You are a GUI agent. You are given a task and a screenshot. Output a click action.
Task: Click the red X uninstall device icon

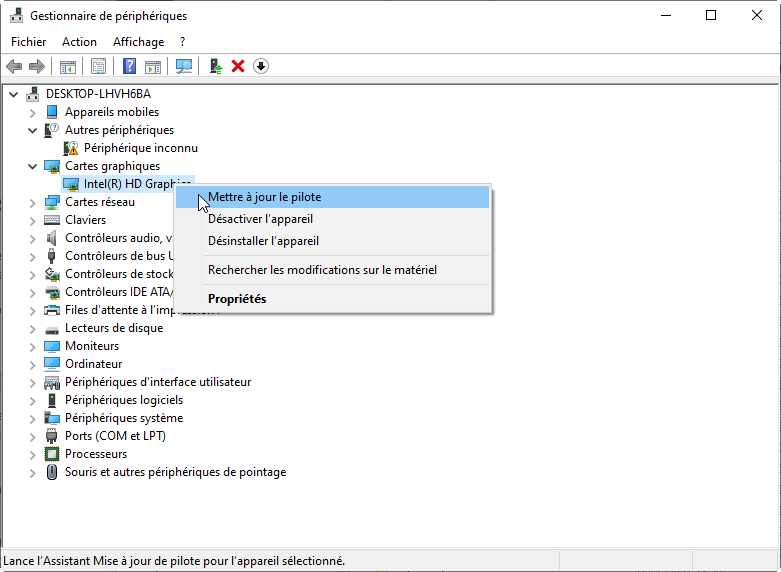[238, 66]
